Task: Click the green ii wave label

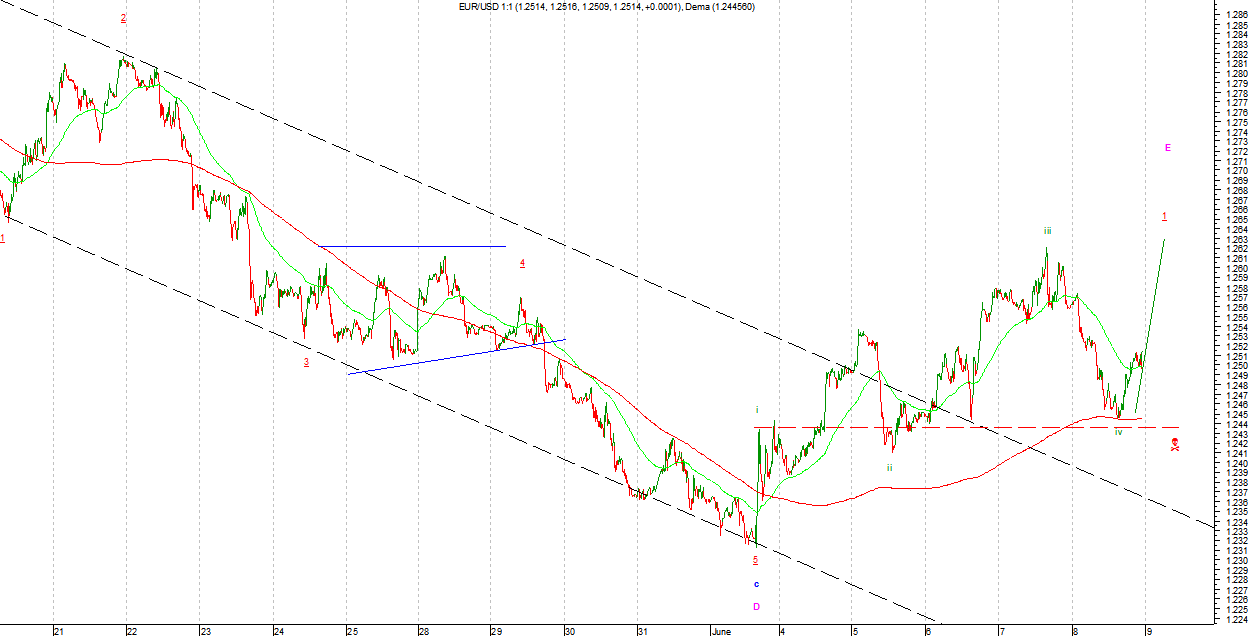Action: 889,467
